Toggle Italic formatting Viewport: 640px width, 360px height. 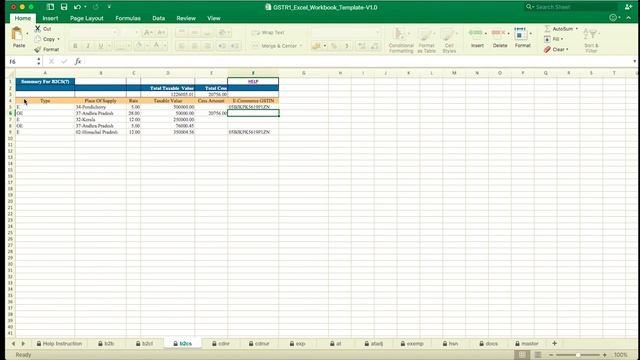point(88,46)
